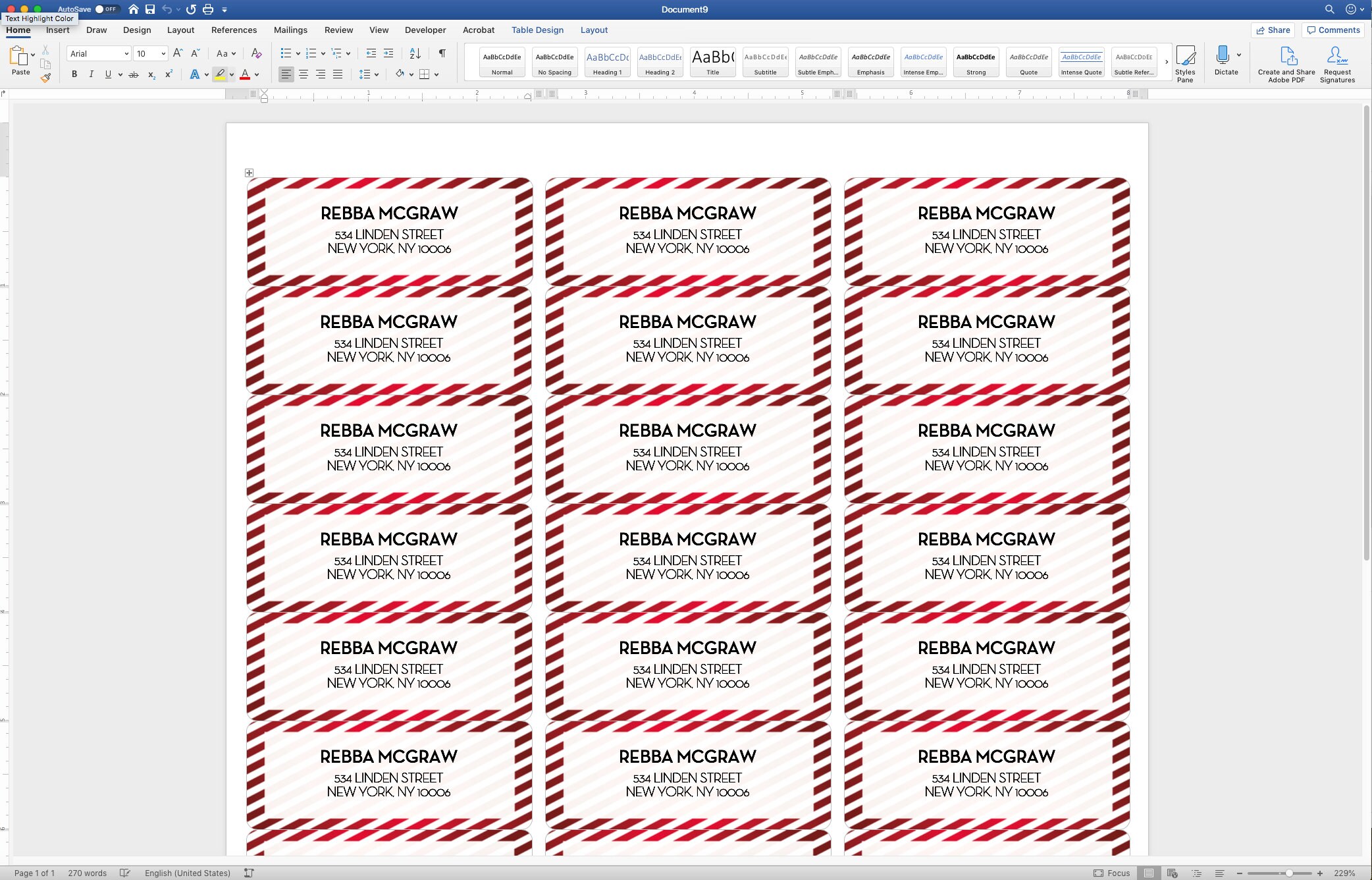
Task: Expand the line spacing options
Action: [375, 74]
